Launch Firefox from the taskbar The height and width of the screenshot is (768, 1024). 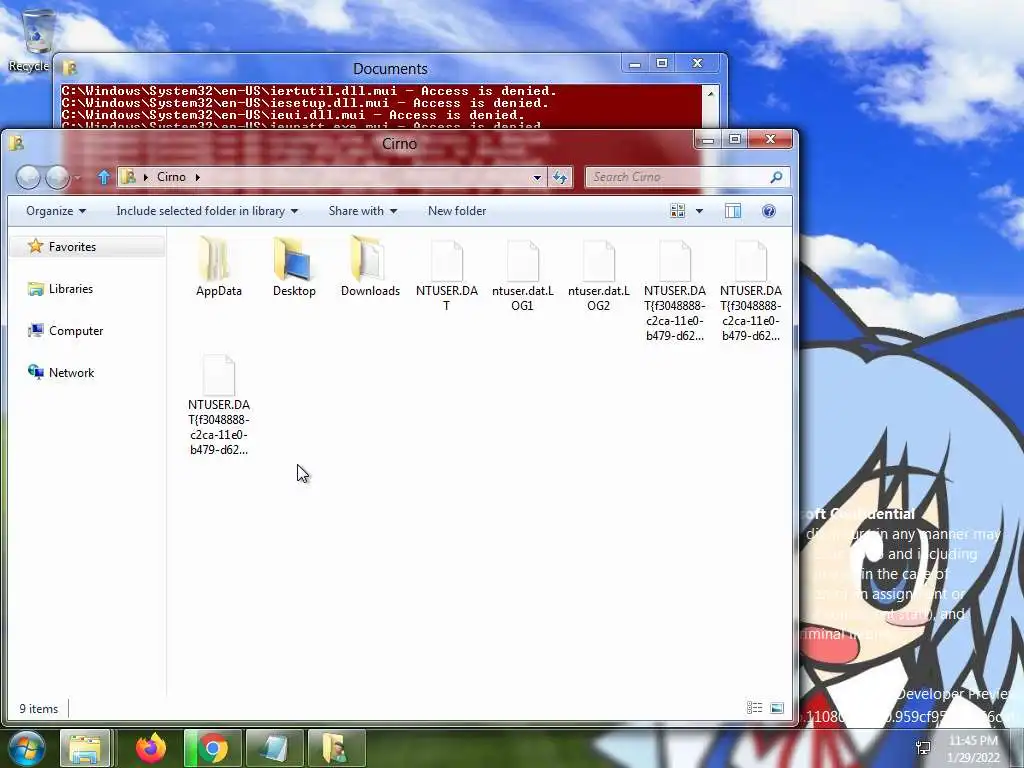151,748
